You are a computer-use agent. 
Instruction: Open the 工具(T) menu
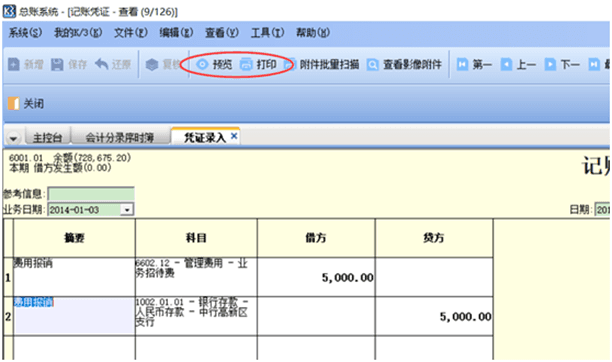click(x=267, y=33)
